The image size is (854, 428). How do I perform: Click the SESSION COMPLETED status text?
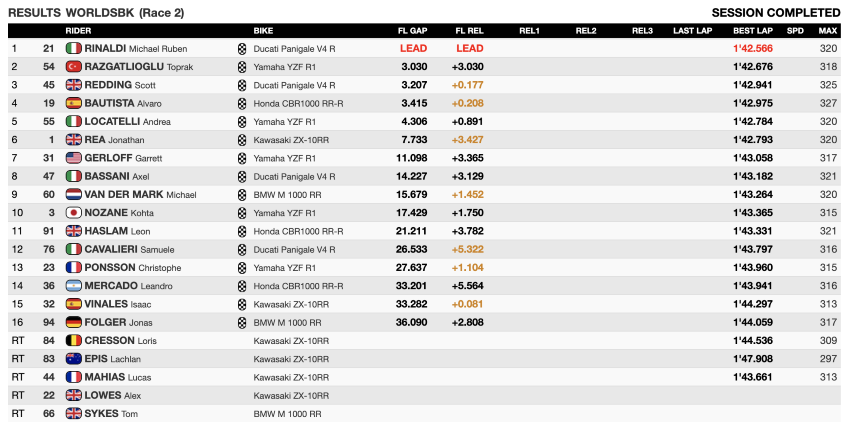776,13
